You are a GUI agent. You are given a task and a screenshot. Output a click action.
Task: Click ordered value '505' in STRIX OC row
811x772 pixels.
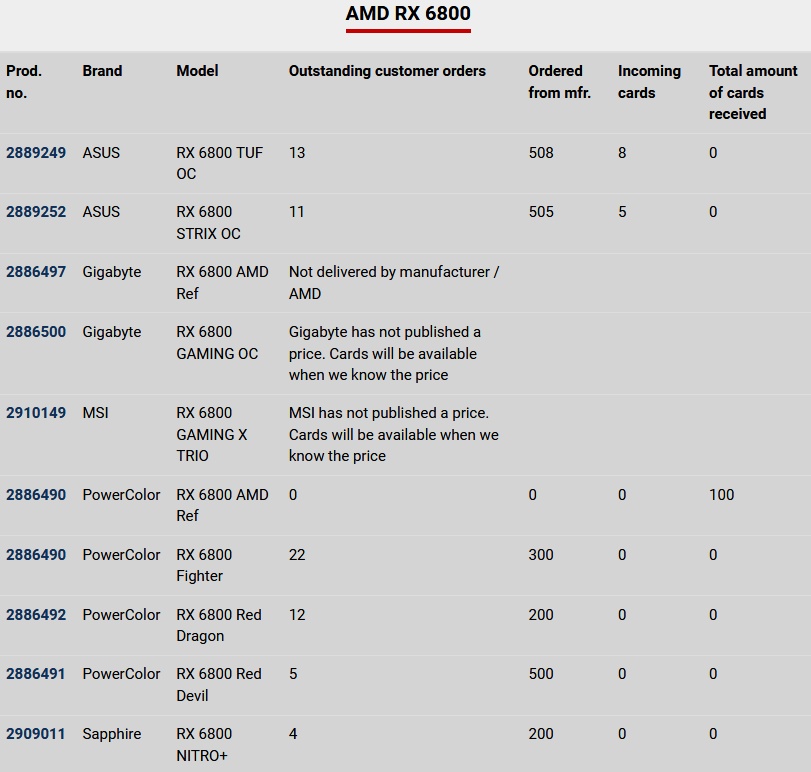[541, 211]
